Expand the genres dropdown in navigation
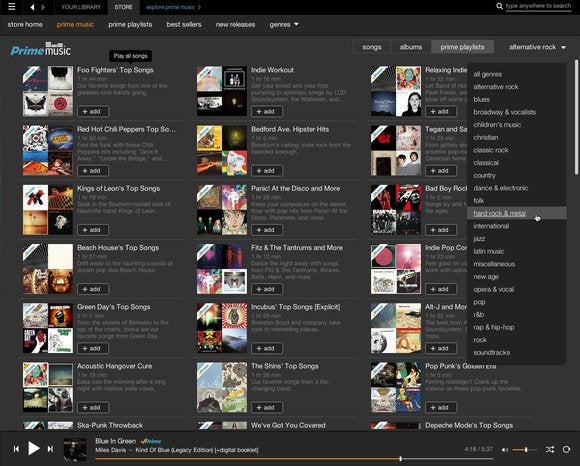580x466 pixels. point(284,24)
